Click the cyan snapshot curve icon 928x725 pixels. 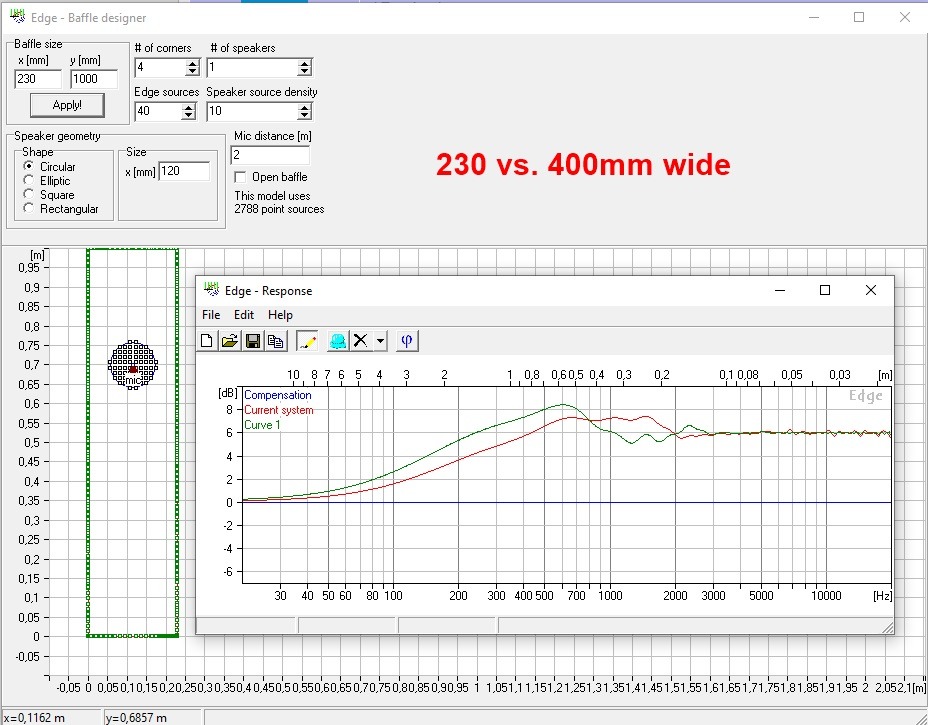pyautogui.click(x=338, y=341)
